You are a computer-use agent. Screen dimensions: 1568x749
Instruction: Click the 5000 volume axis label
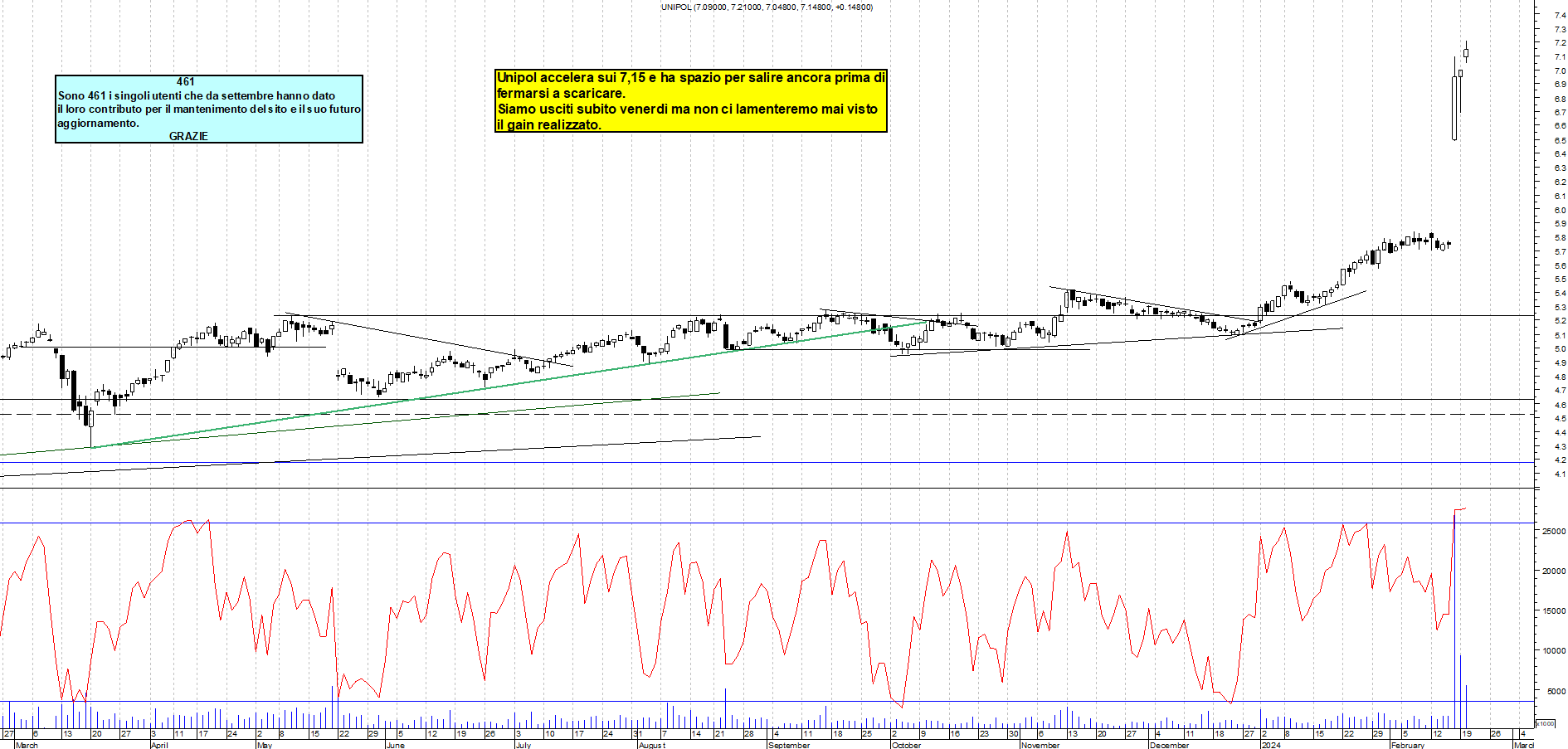pos(1556,691)
